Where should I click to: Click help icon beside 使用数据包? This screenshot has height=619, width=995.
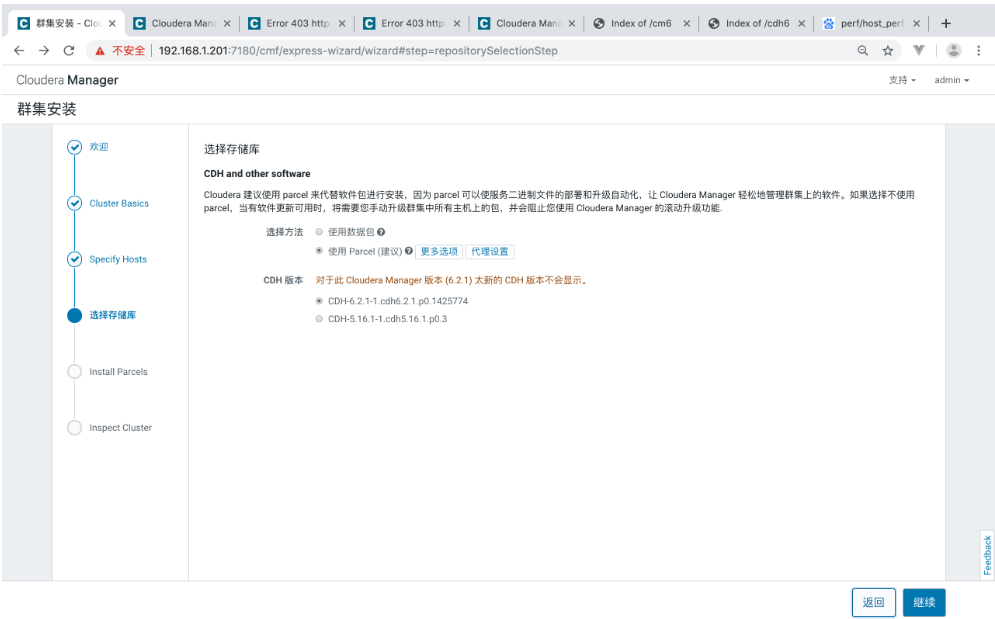381,232
